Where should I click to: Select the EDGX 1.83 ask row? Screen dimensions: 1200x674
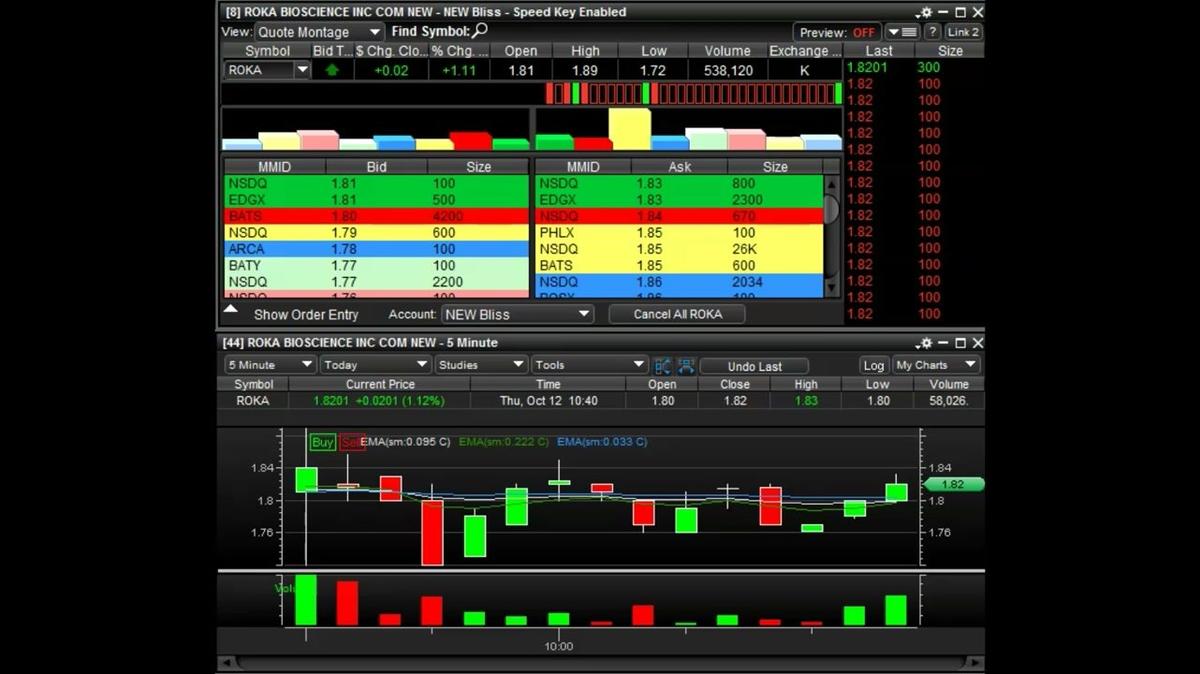[x=680, y=200]
